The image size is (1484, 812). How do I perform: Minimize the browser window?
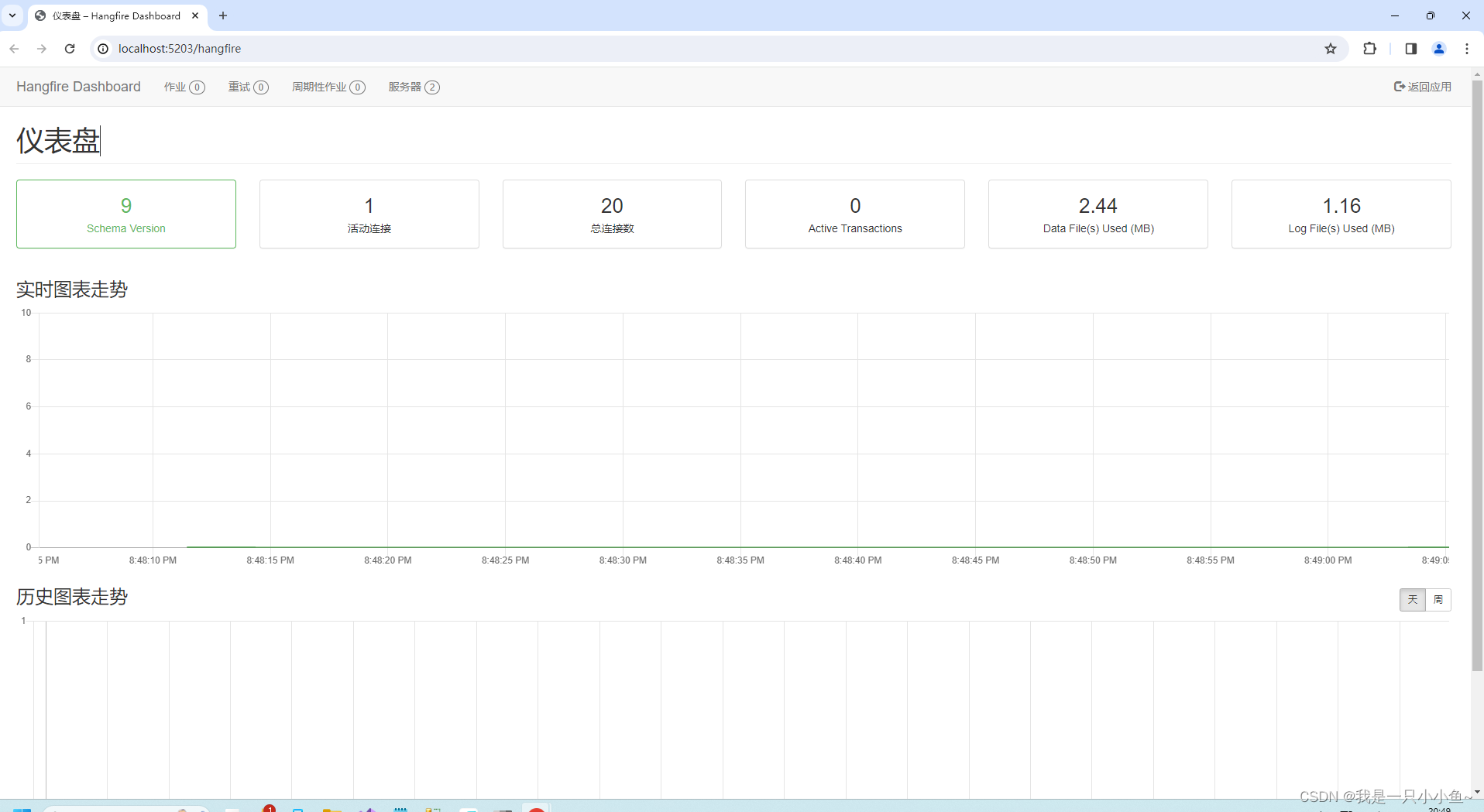[1395, 15]
